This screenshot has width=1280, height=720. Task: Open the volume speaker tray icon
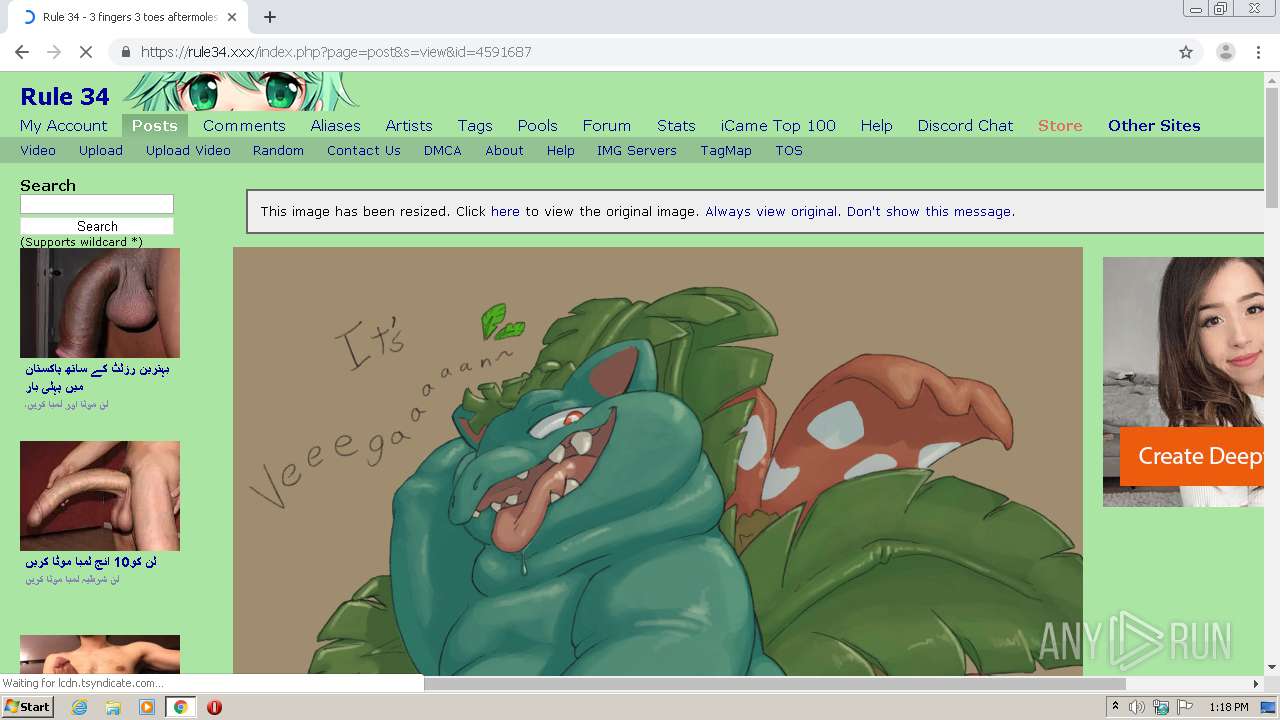[x=1137, y=707]
